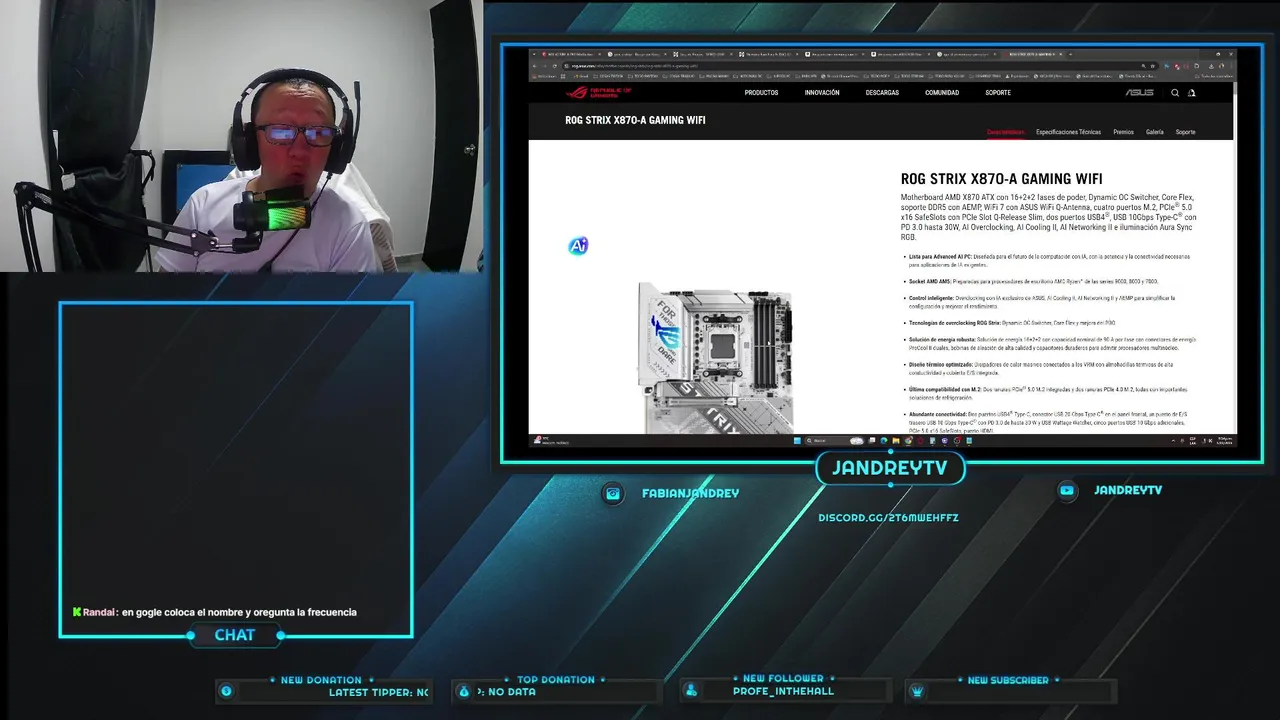Viewport: 1280px width, 720px height.
Task: Click the ROG Republic of Gamers logo
Action: click(x=599, y=92)
